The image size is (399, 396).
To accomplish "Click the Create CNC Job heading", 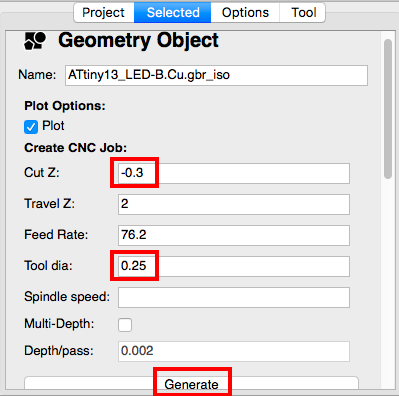I will [x=76, y=148].
